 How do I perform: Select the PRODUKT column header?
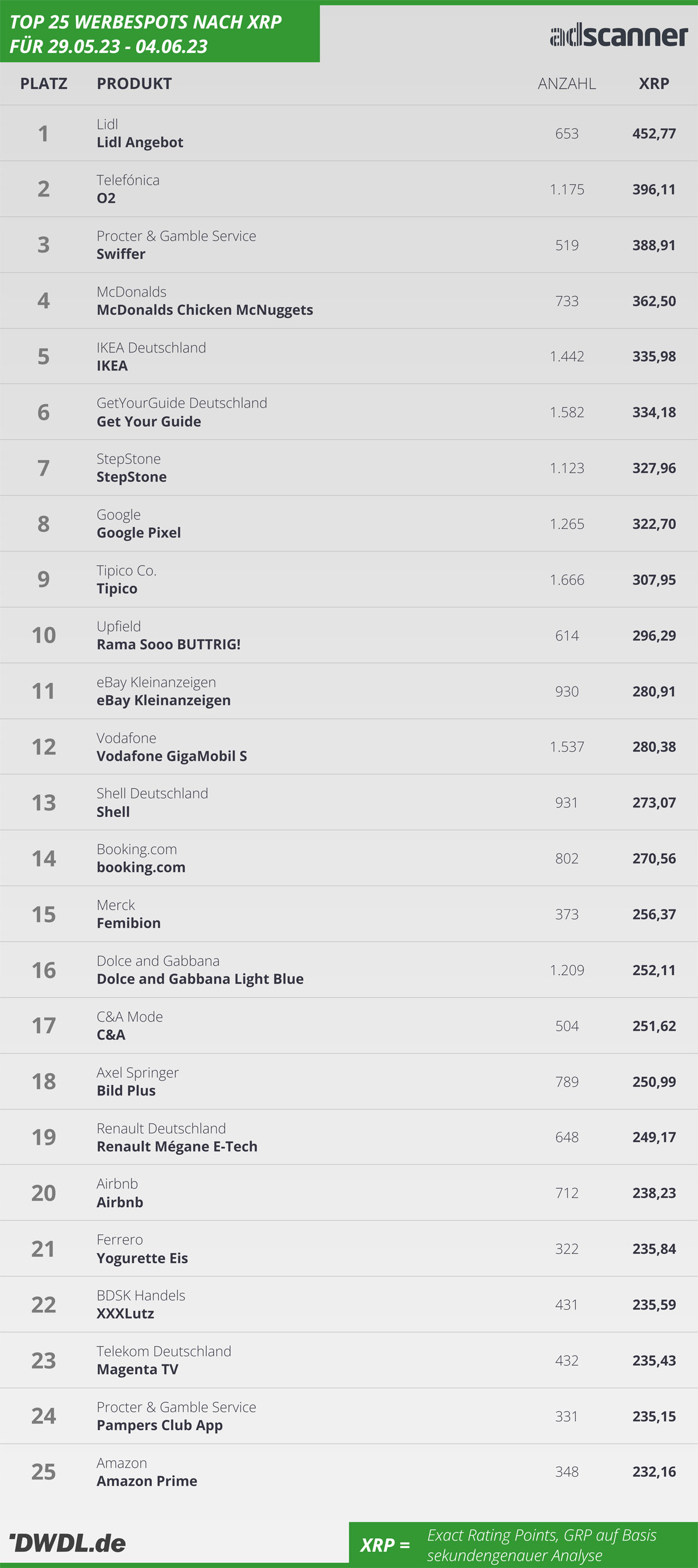tap(134, 83)
